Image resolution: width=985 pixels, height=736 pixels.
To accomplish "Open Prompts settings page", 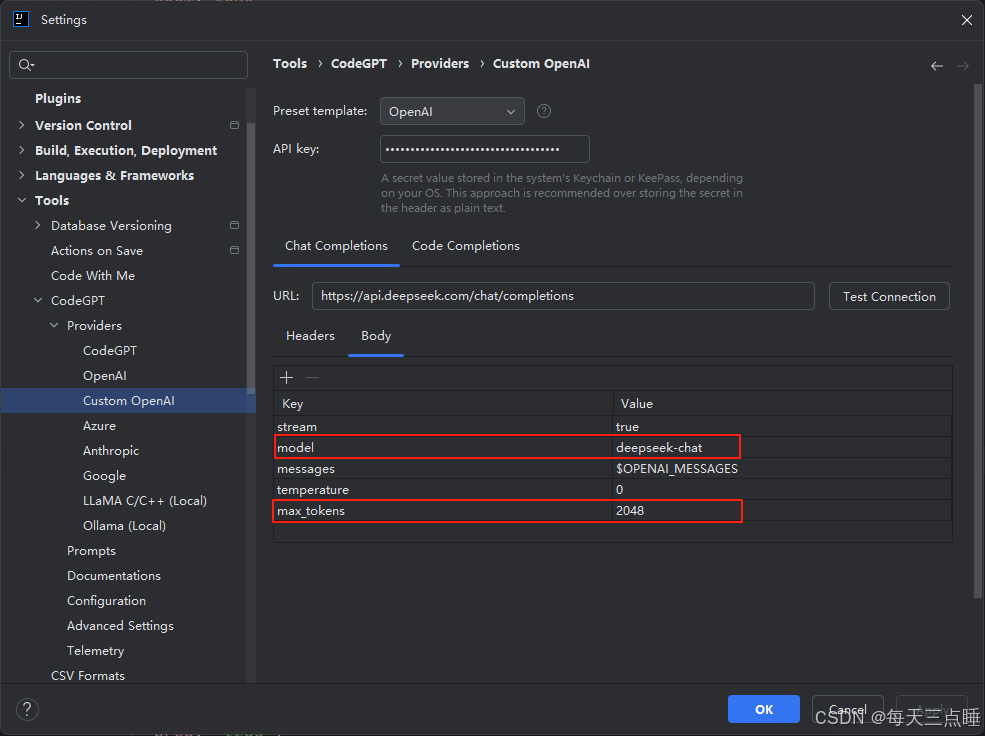I will click(91, 551).
